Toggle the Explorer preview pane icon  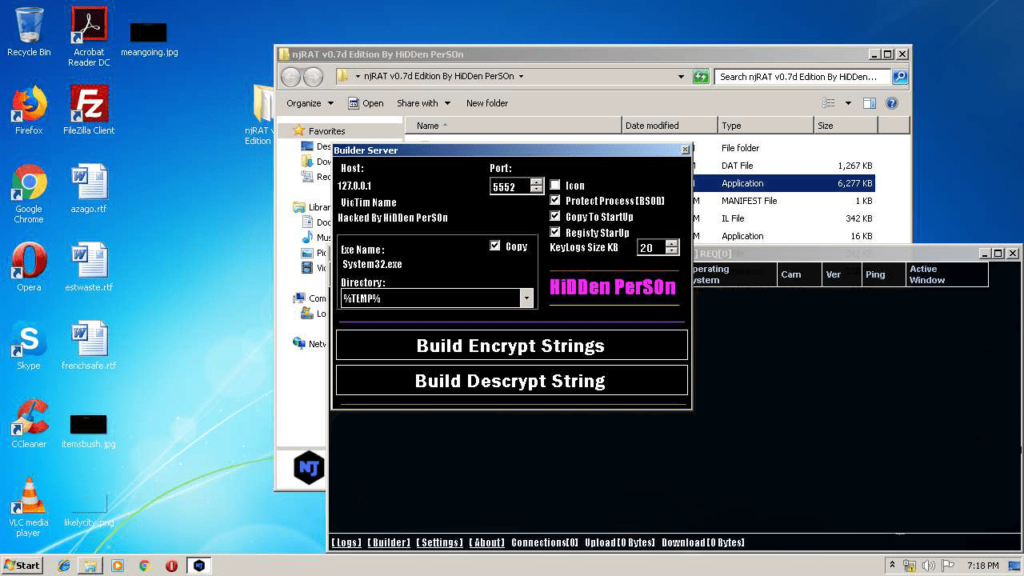[869, 103]
